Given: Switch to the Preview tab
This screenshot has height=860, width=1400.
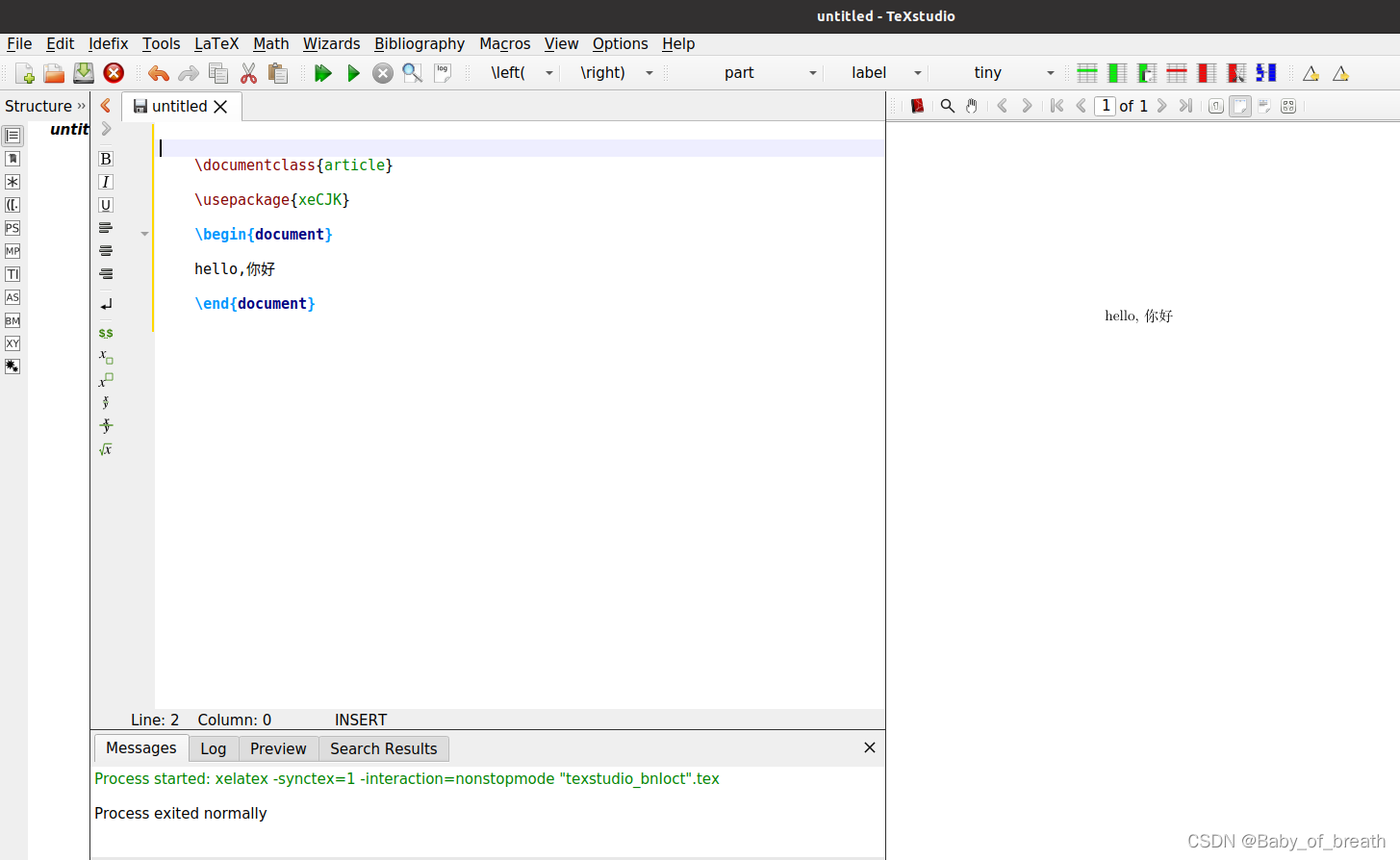Looking at the screenshot, I should (x=278, y=748).
